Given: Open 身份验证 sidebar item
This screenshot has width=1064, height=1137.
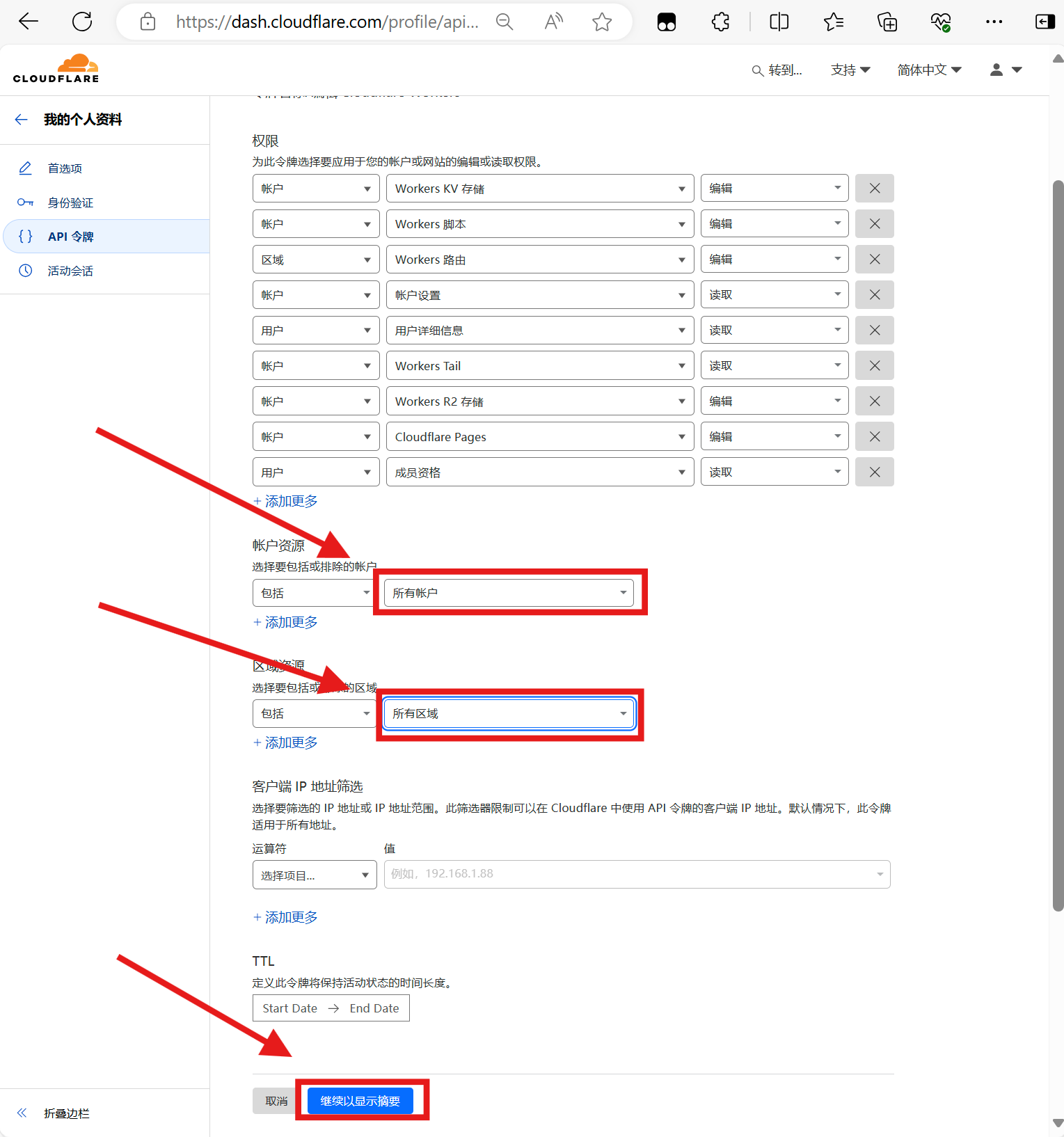Looking at the screenshot, I should pyautogui.click(x=70, y=202).
